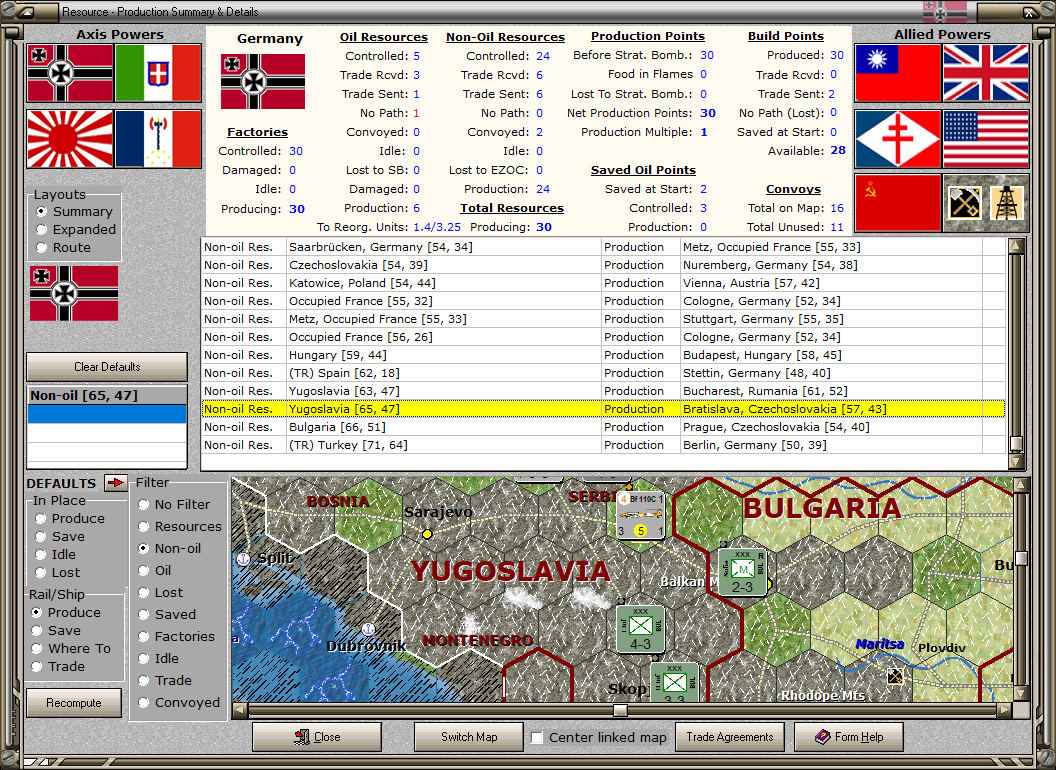Open Trade Agreements
The height and width of the screenshot is (770, 1056).
click(x=729, y=737)
